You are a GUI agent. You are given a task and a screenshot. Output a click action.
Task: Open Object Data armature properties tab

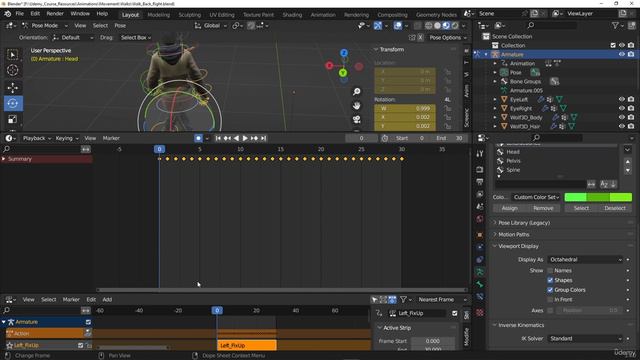tap(480, 272)
